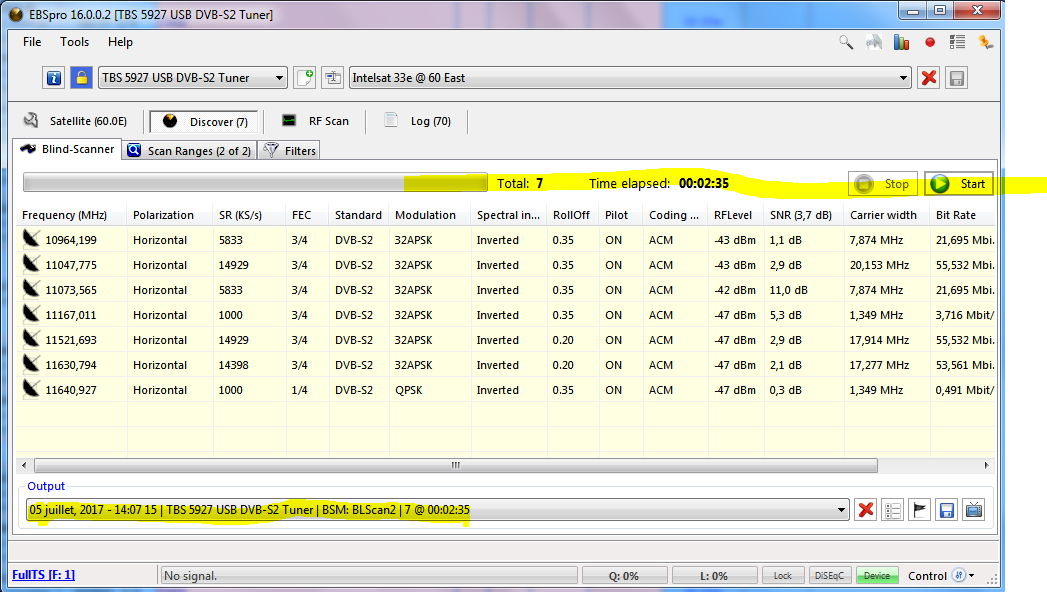The height and width of the screenshot is (592, 1047).
Task: Save output using blue floppy disk icon
Action: pos(946,510)
